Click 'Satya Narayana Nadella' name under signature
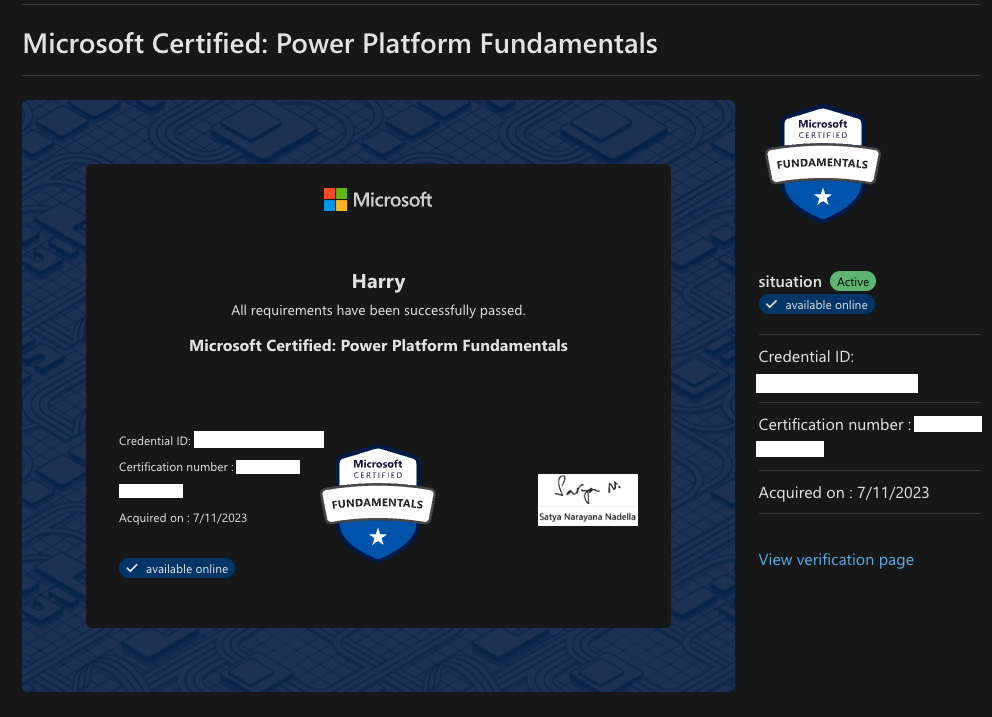Viewport: 992px width, 717px height. tap(588, 516)
